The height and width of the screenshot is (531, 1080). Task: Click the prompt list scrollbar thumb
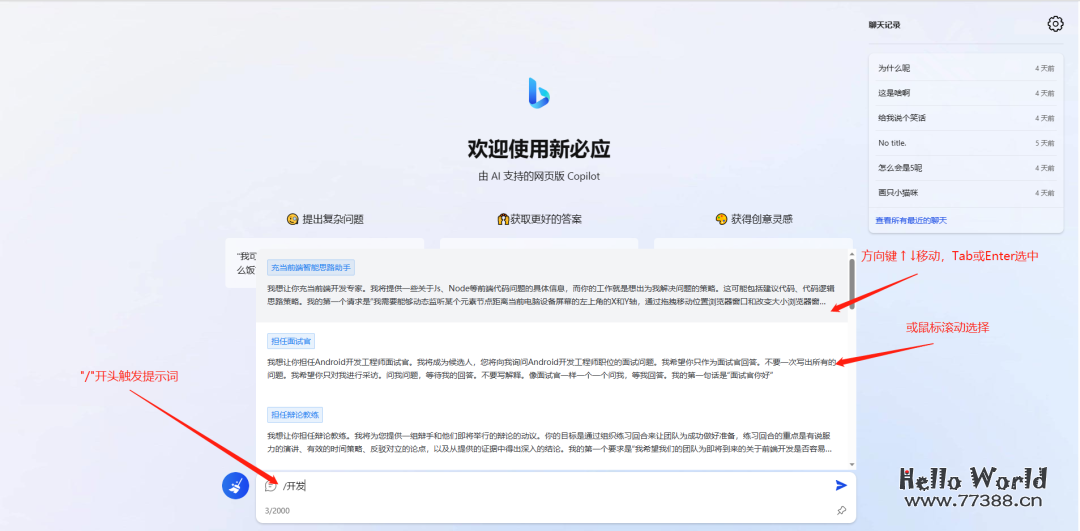(852, 284)
